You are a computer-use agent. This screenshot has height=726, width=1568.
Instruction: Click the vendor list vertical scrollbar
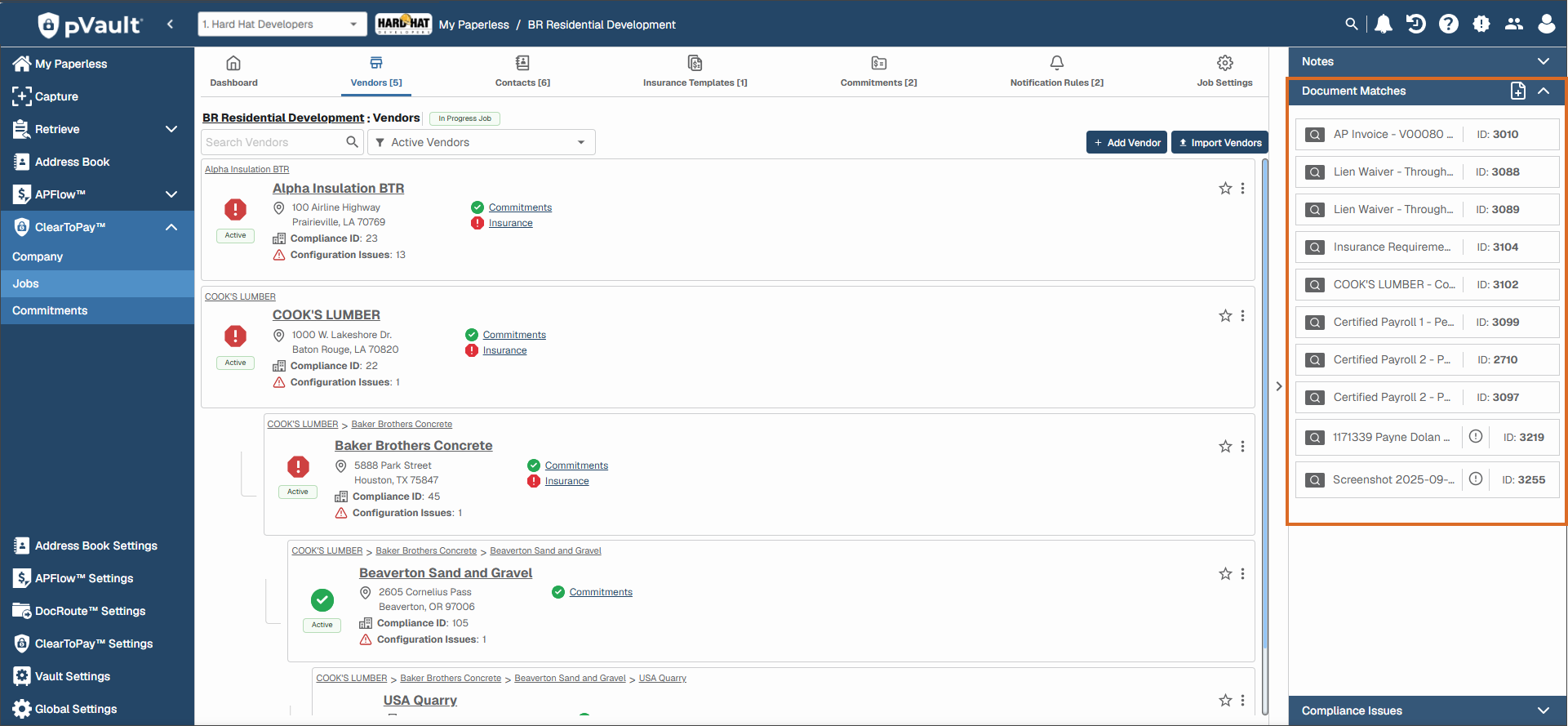[1265, 437]
